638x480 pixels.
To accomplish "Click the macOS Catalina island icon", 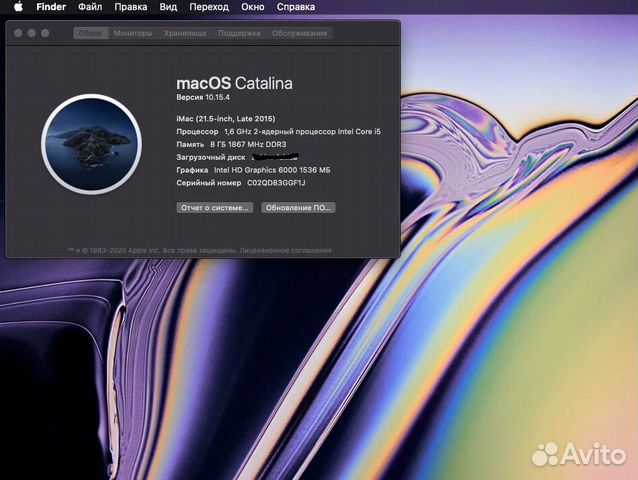I will (x=92, y=144).
